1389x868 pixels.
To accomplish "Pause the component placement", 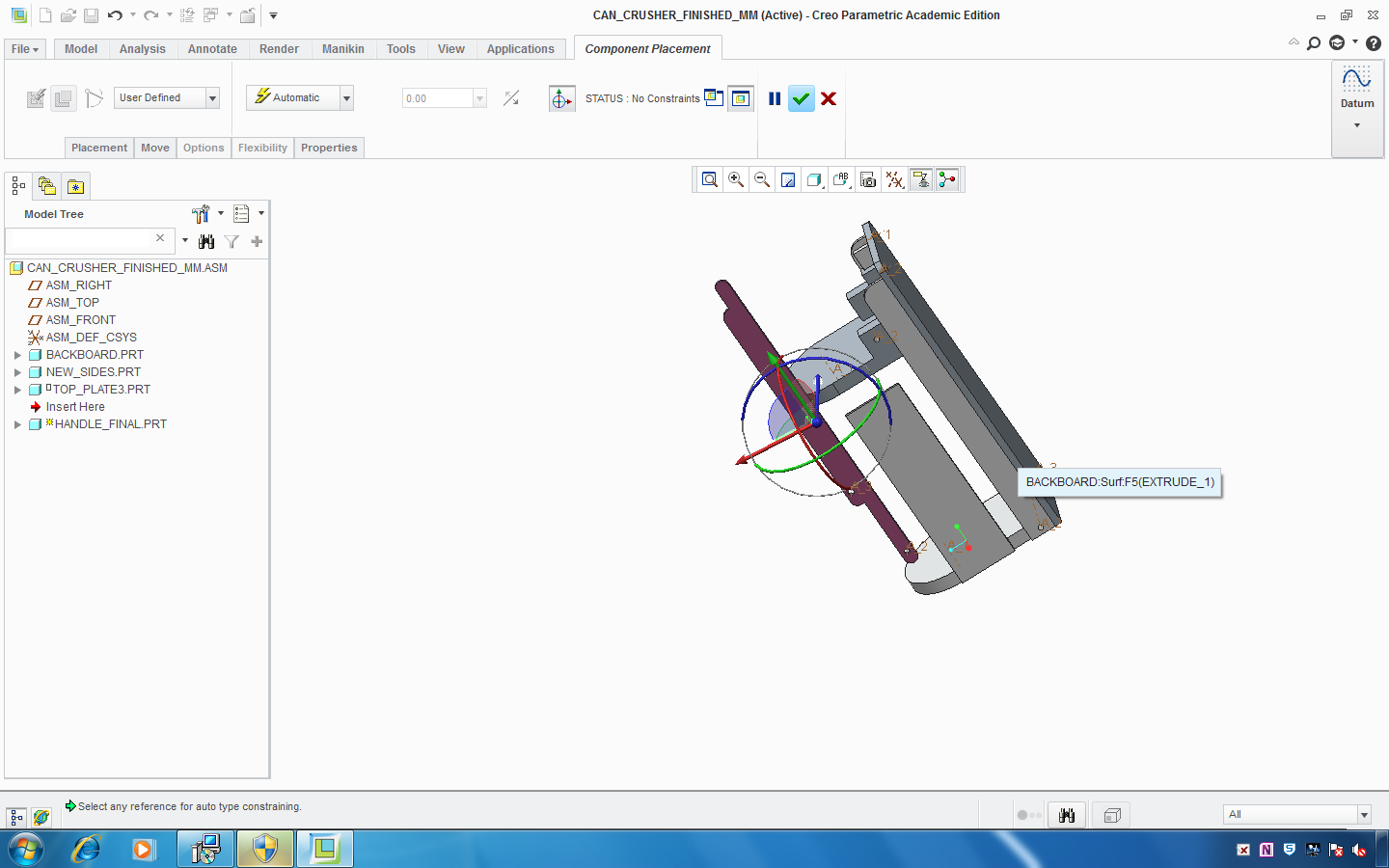I will point(775,98).
